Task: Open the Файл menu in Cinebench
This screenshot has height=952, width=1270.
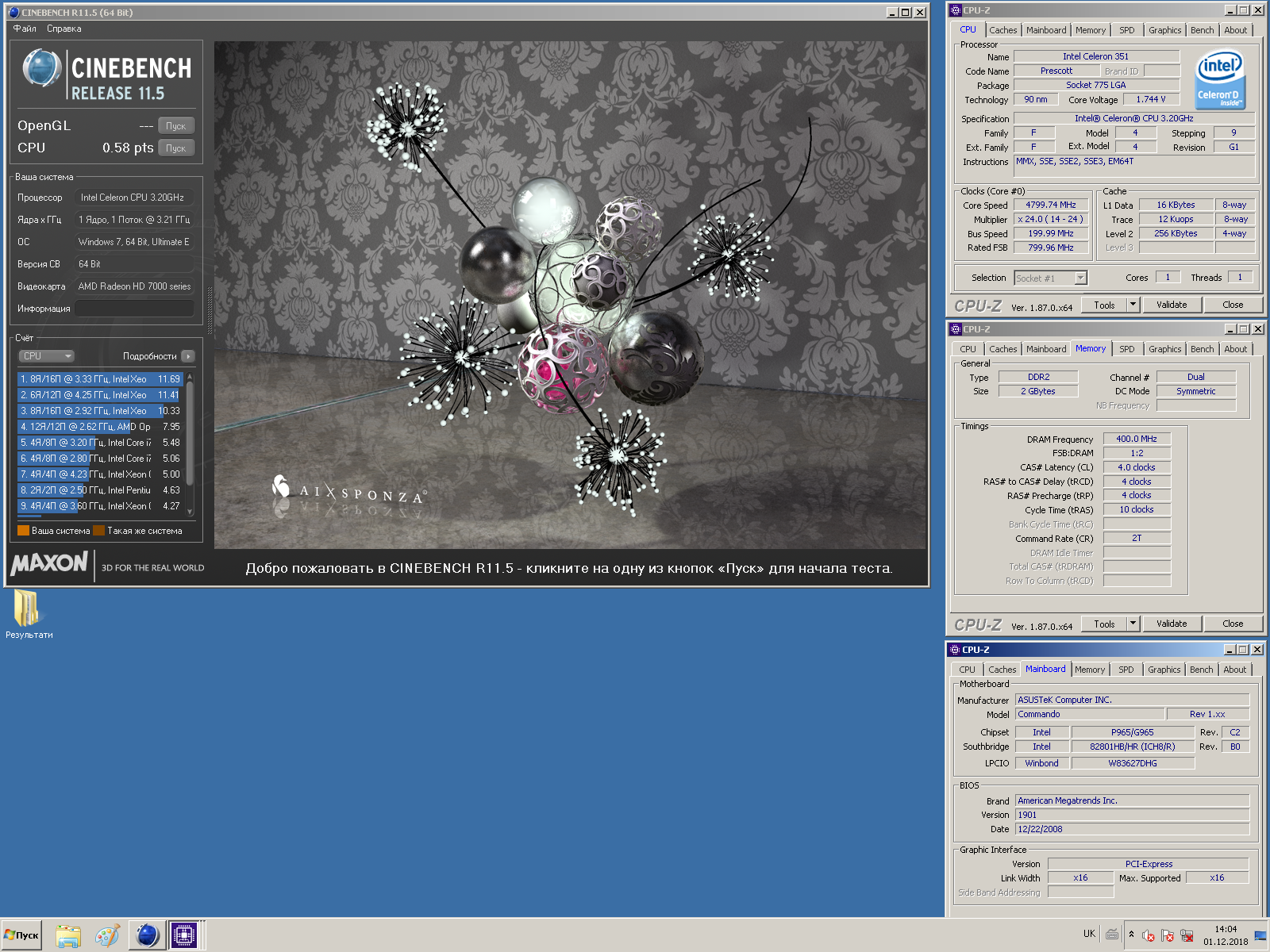Action: tap(25, 29)
